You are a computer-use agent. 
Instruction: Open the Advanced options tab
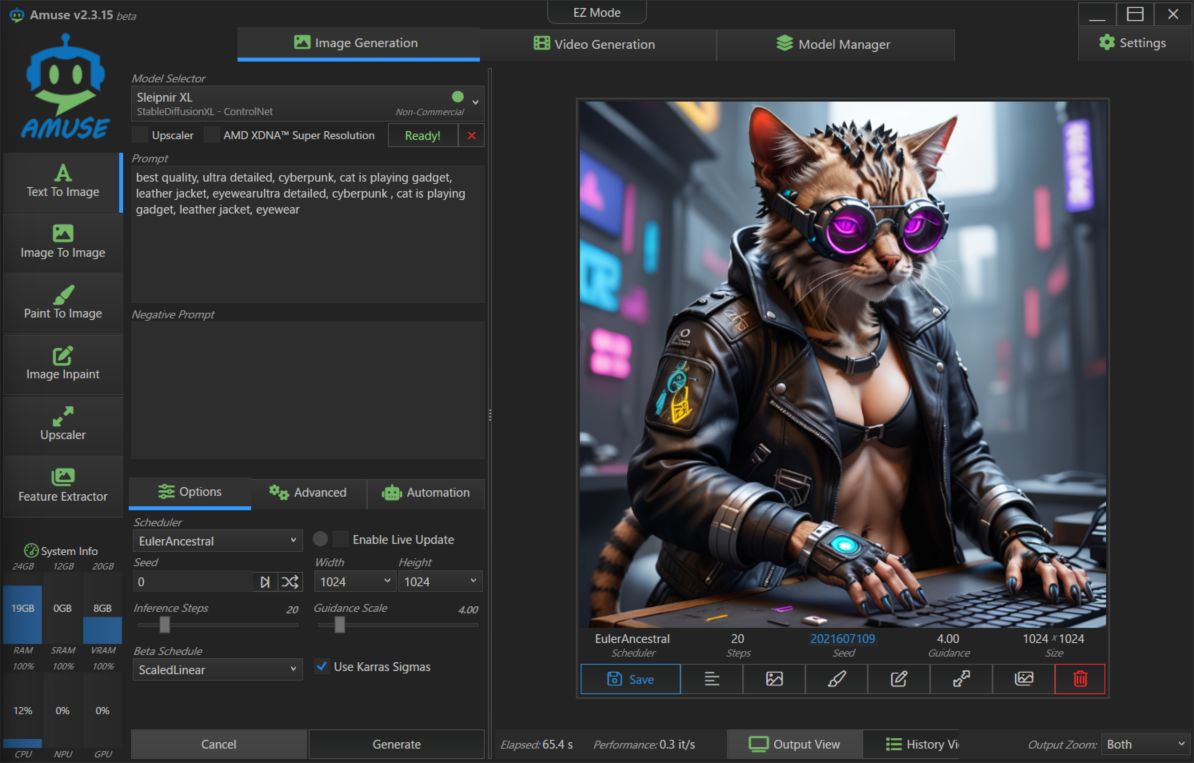[308, 492]
